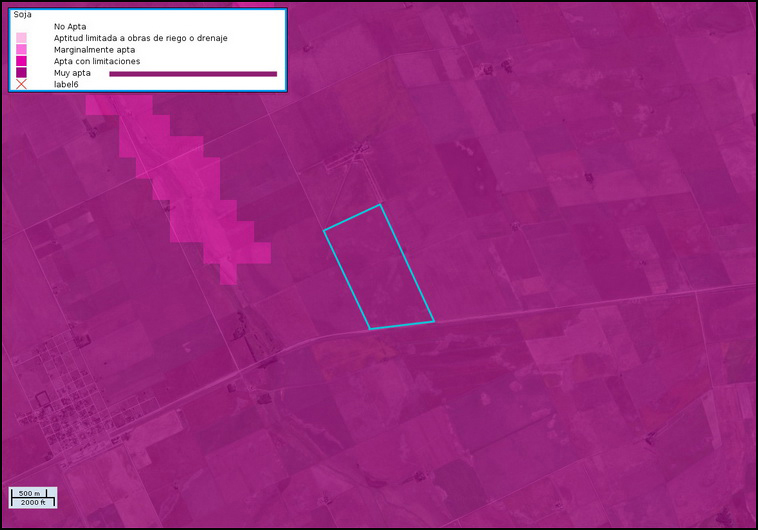The image size is (758, 530).
Task: Click the 'Soja' legend title
Action: coord(22,15)
